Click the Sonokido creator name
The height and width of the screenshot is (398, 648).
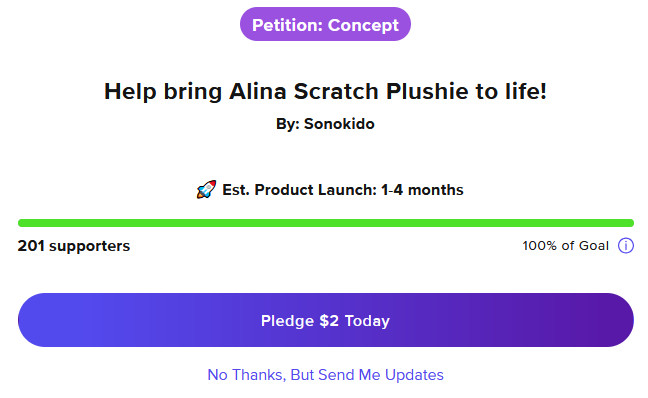pos(339,124)
